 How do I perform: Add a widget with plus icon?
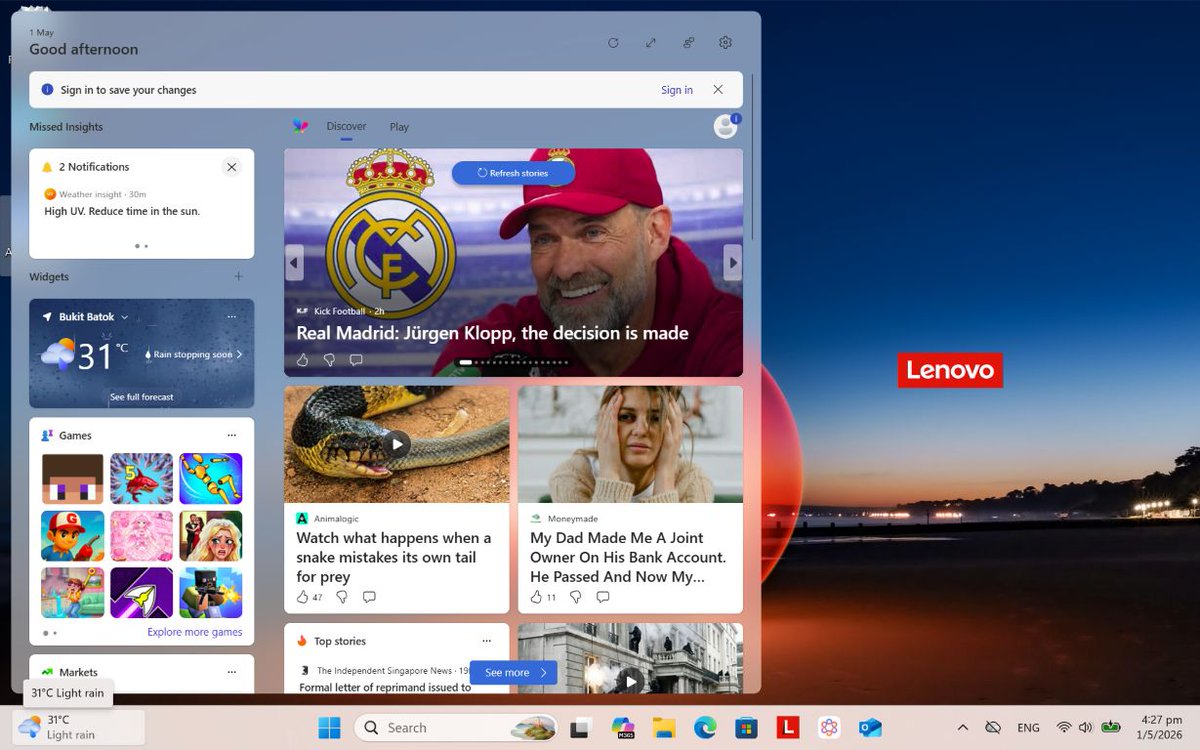(238, 277)
